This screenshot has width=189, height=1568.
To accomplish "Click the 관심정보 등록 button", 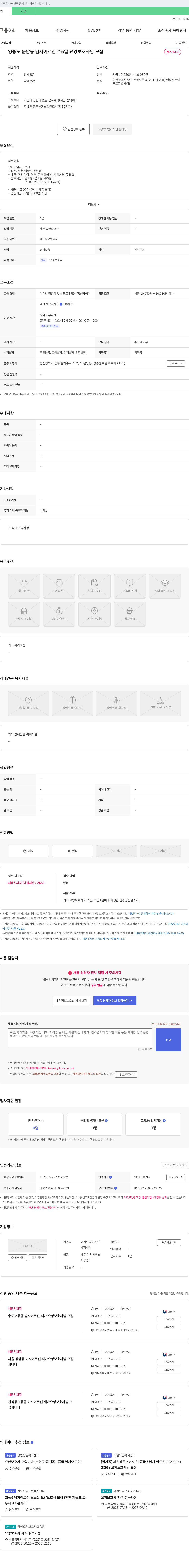I will click(x=74, y=129).
